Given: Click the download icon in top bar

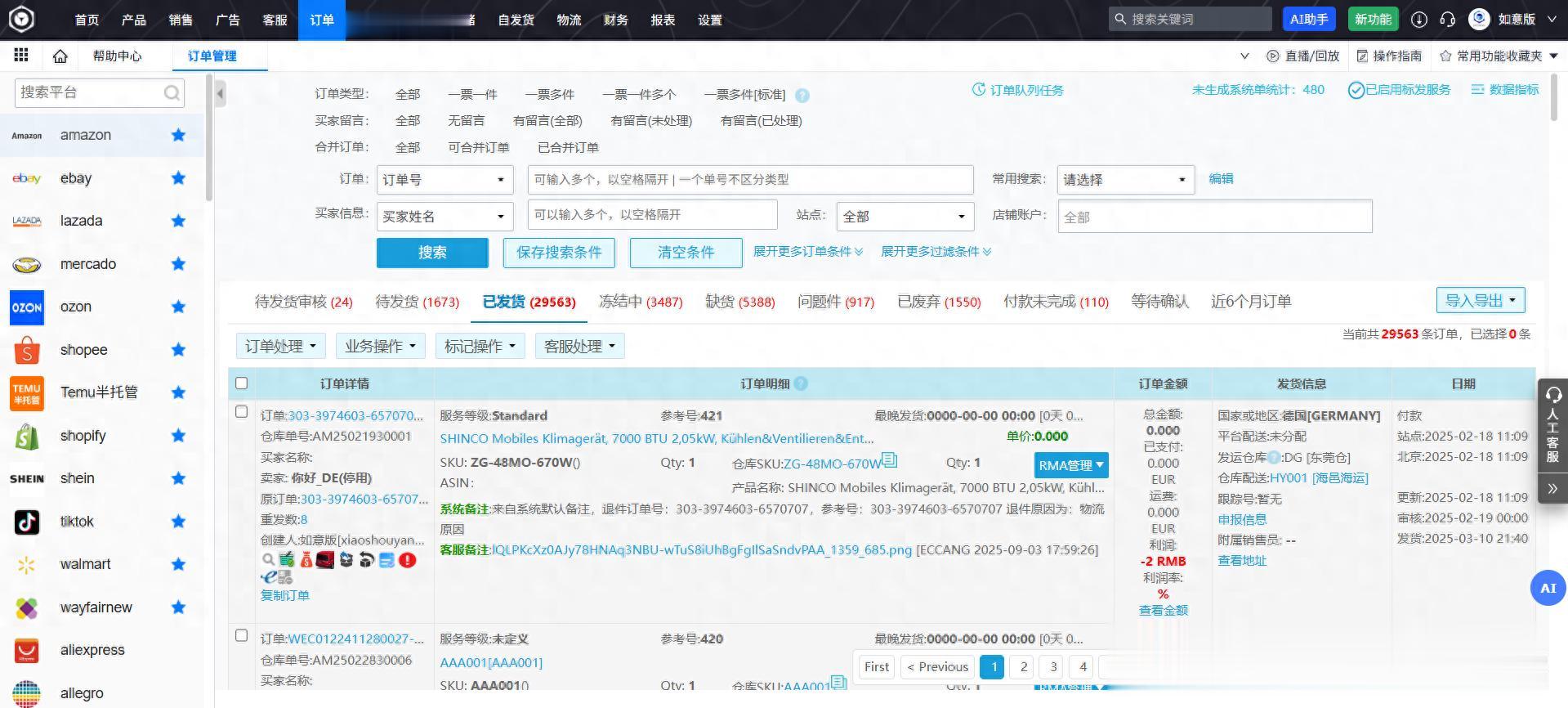Looking at the screenshot, I should pyautogui.click(x=1419, y=20).
